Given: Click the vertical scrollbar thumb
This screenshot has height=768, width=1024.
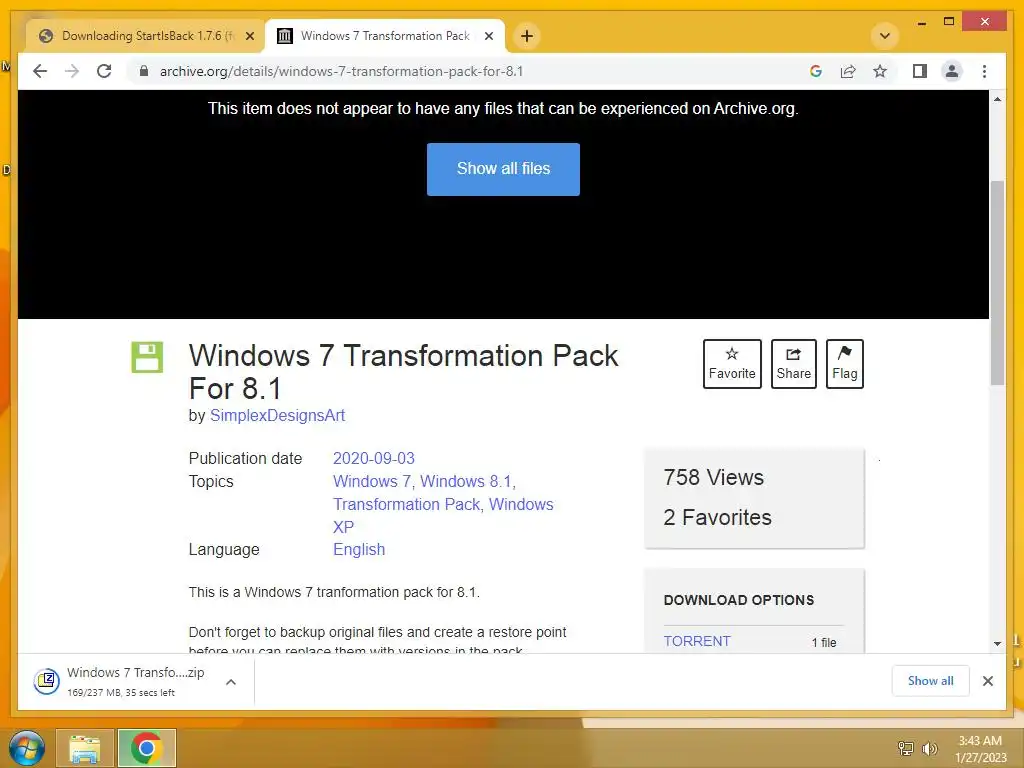Looking at the screenshot, I should coord(997,283).
